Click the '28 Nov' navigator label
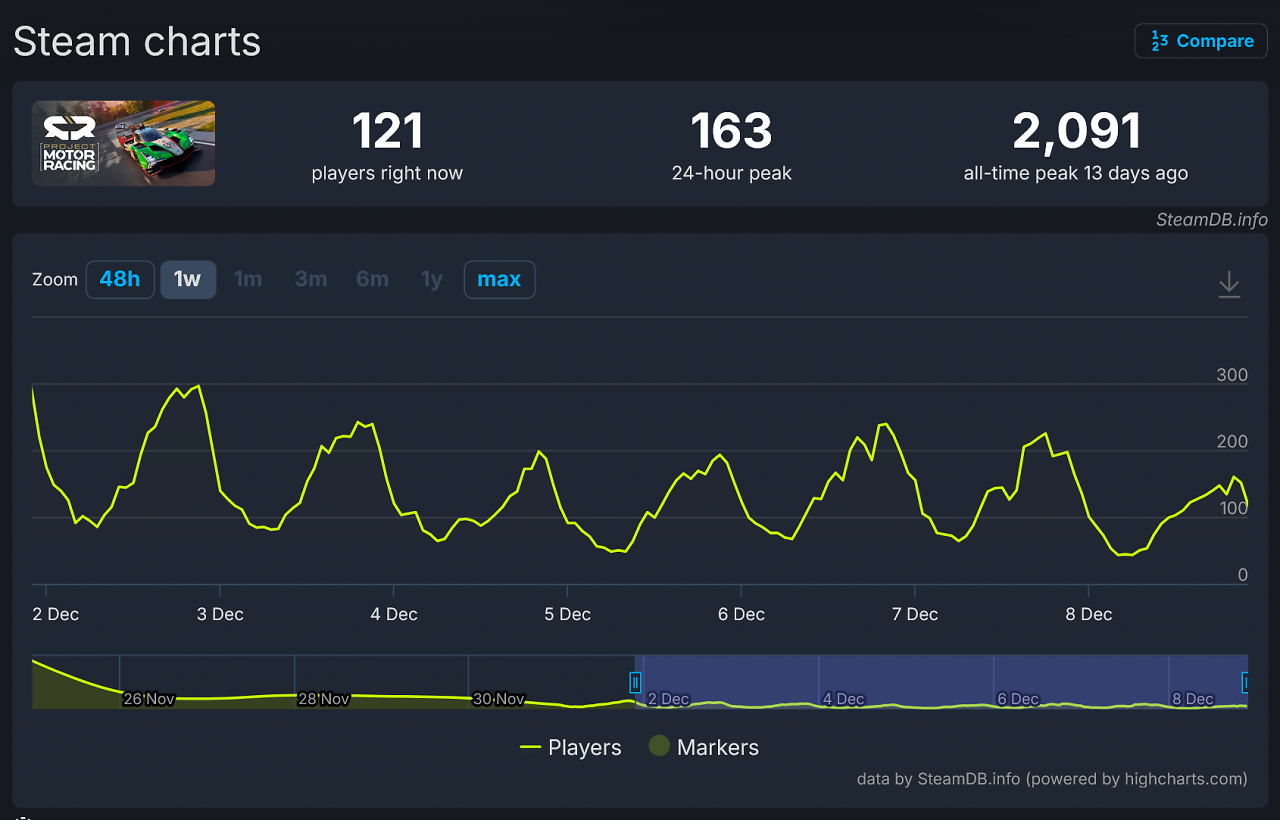1280x820 pixels. tap(324, 699)
